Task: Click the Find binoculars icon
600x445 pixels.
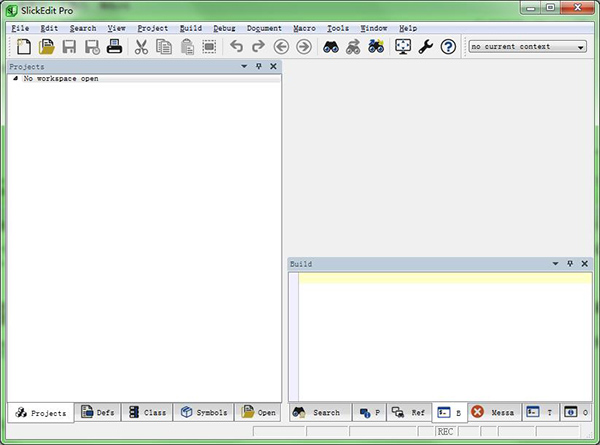Action: [331, 47]
